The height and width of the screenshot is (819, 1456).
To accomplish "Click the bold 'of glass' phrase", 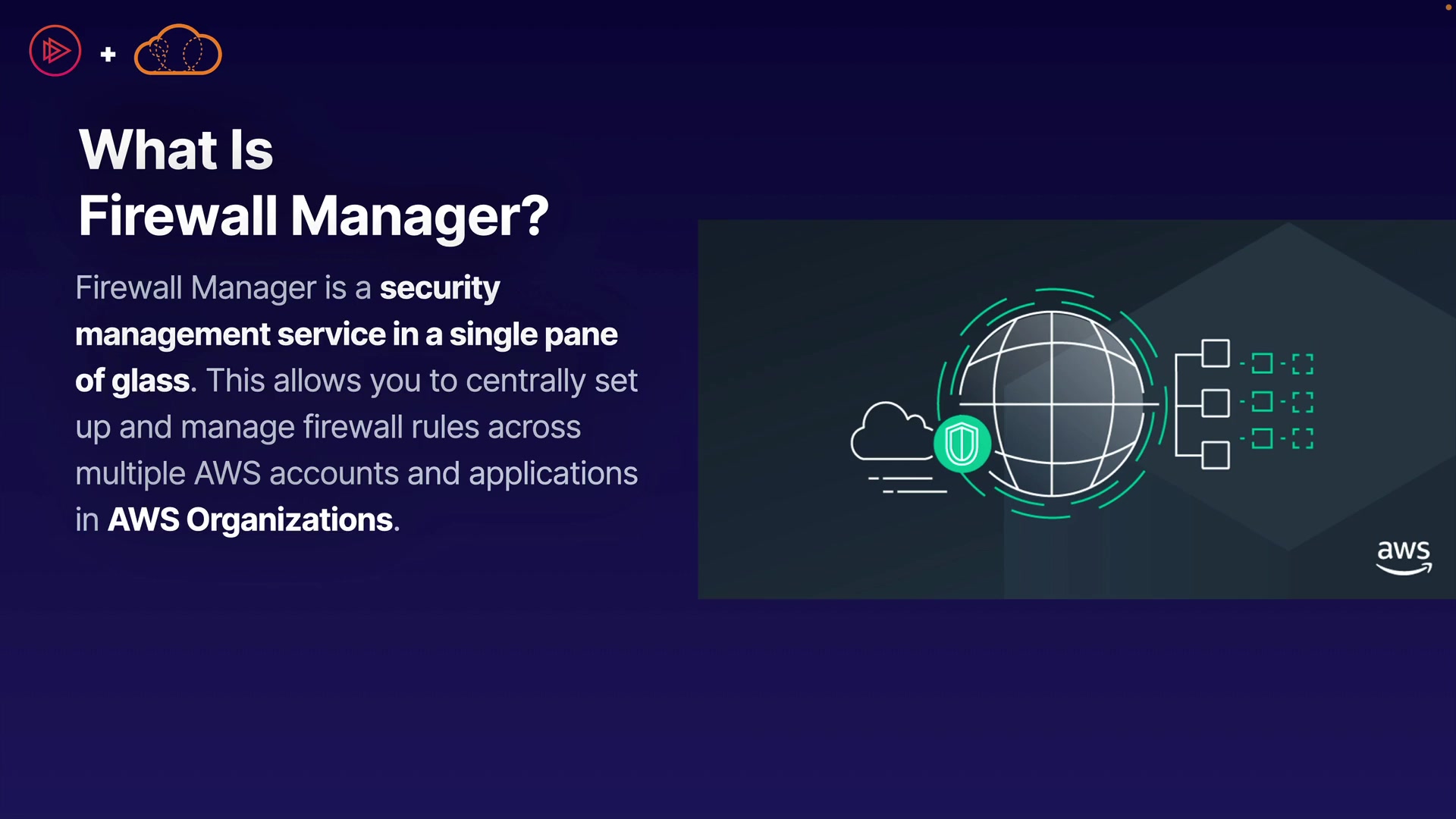I will [x=132, y=381].
